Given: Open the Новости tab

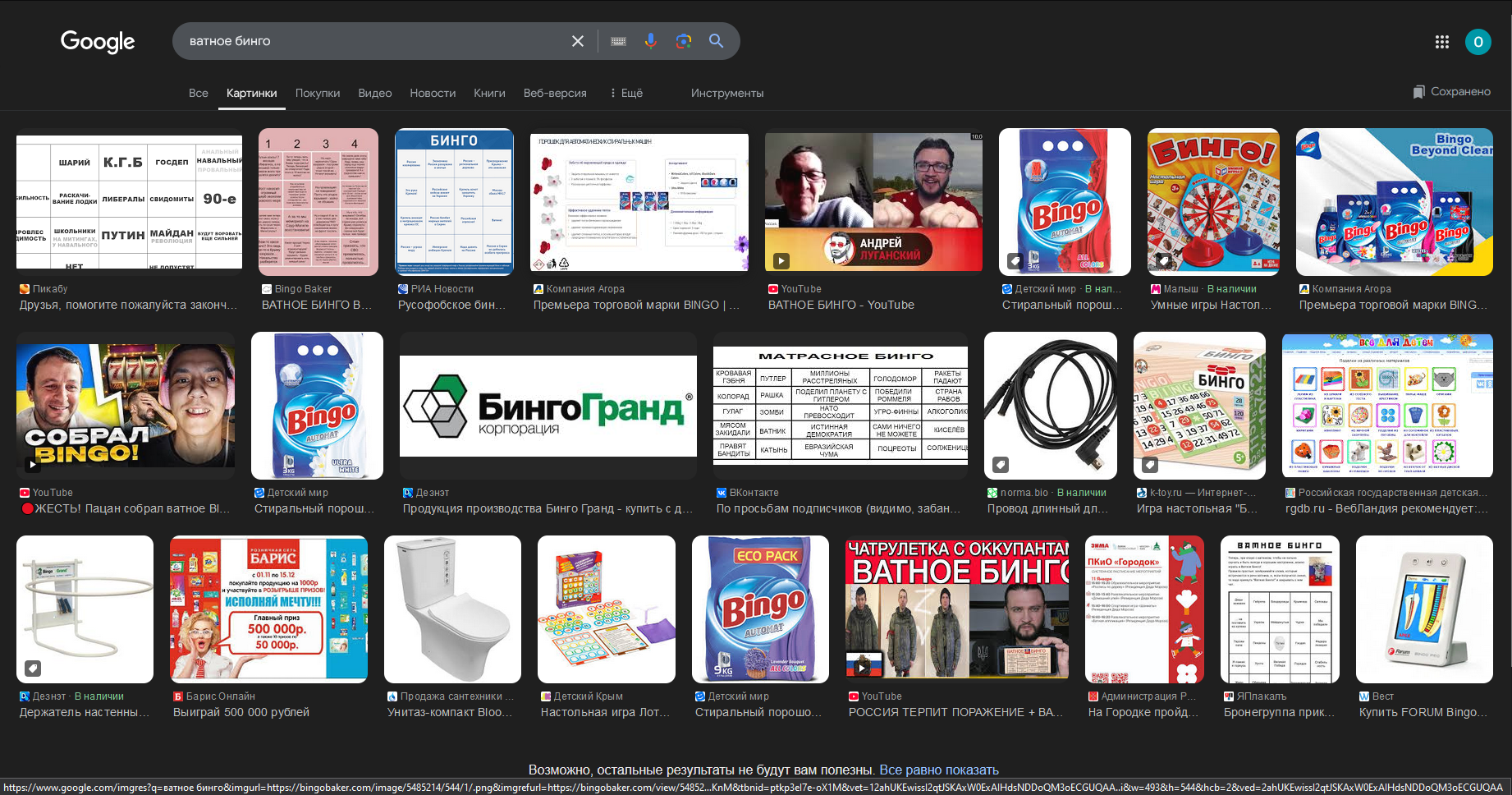Looking at the screenshot, I should point(433,93).
